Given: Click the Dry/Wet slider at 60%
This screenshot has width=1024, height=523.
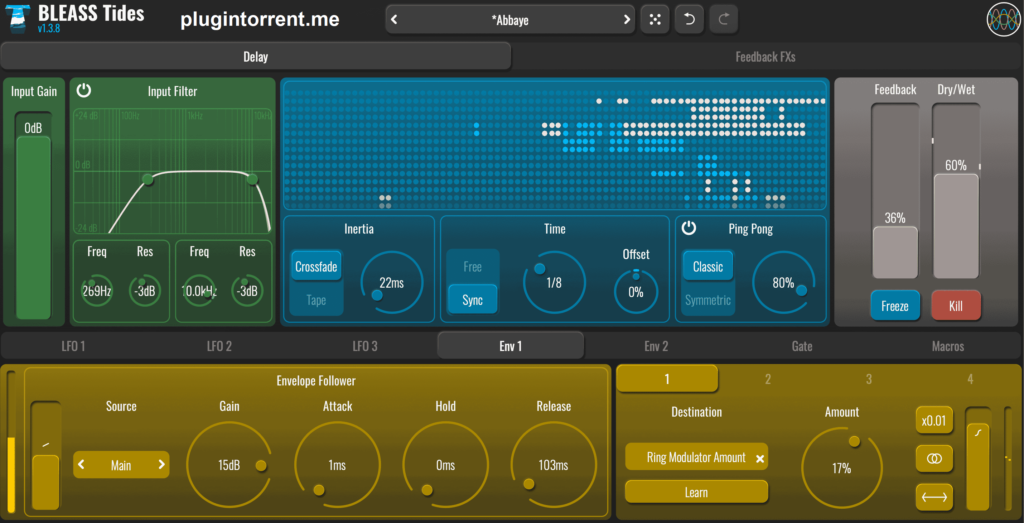Looking at the screenshot, I should point(955,191).
